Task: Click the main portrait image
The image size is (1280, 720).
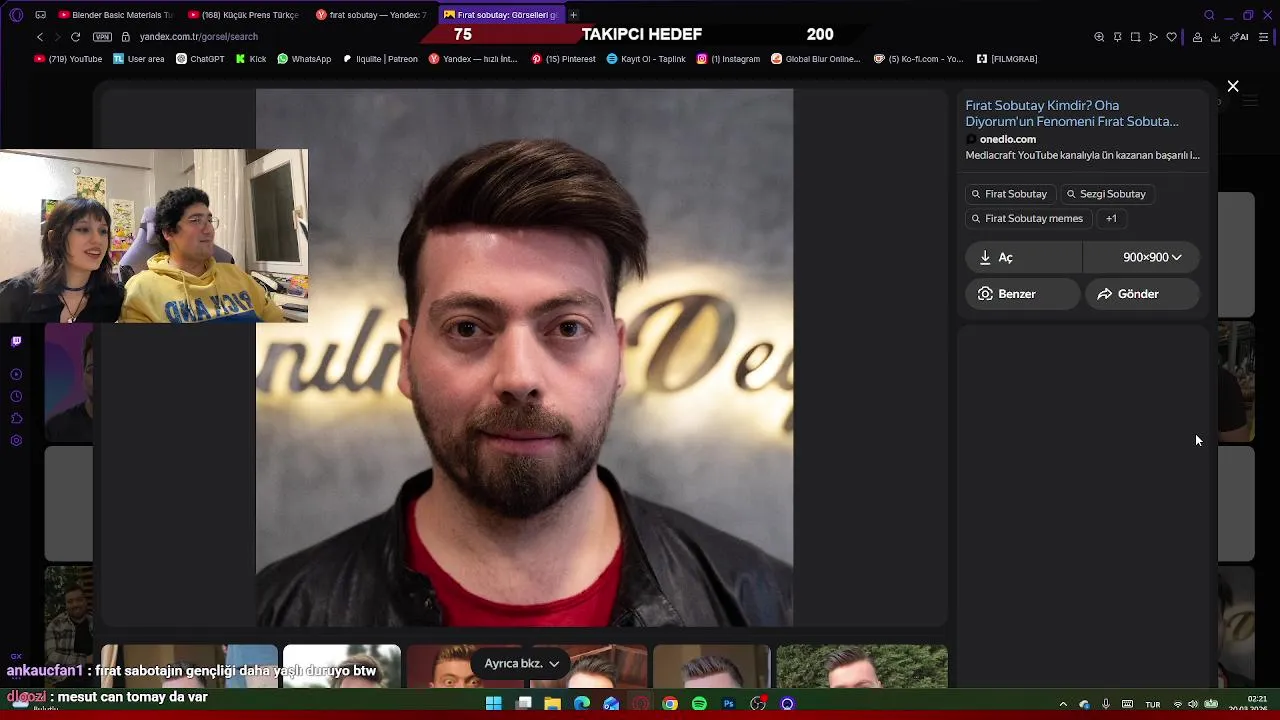Action: pos(524,357)
